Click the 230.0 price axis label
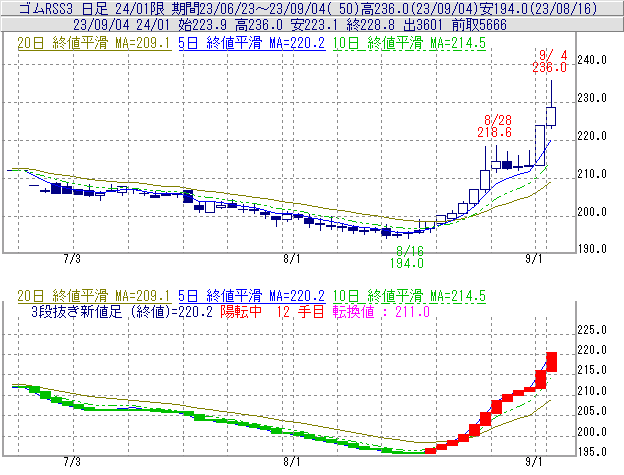This screenshot has height=475, width=624. click(592, 98)
